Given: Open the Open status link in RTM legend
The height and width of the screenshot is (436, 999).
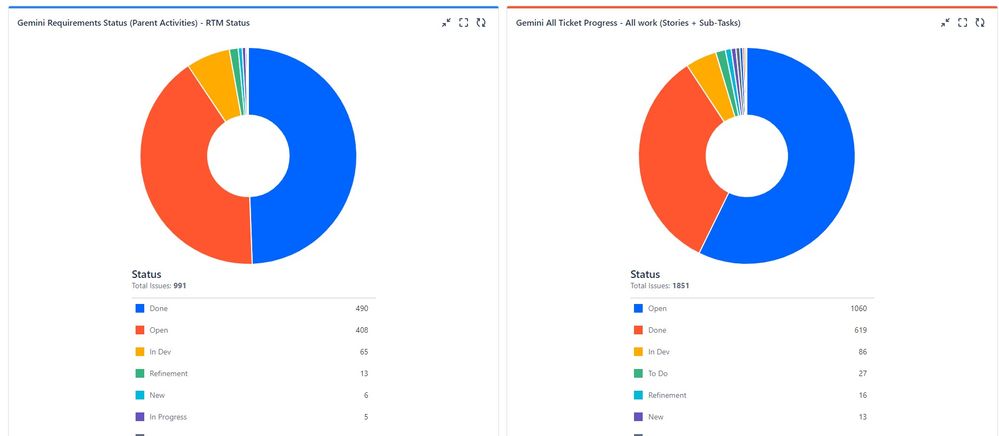Looking at the screenshot, I should coord(159,330).
